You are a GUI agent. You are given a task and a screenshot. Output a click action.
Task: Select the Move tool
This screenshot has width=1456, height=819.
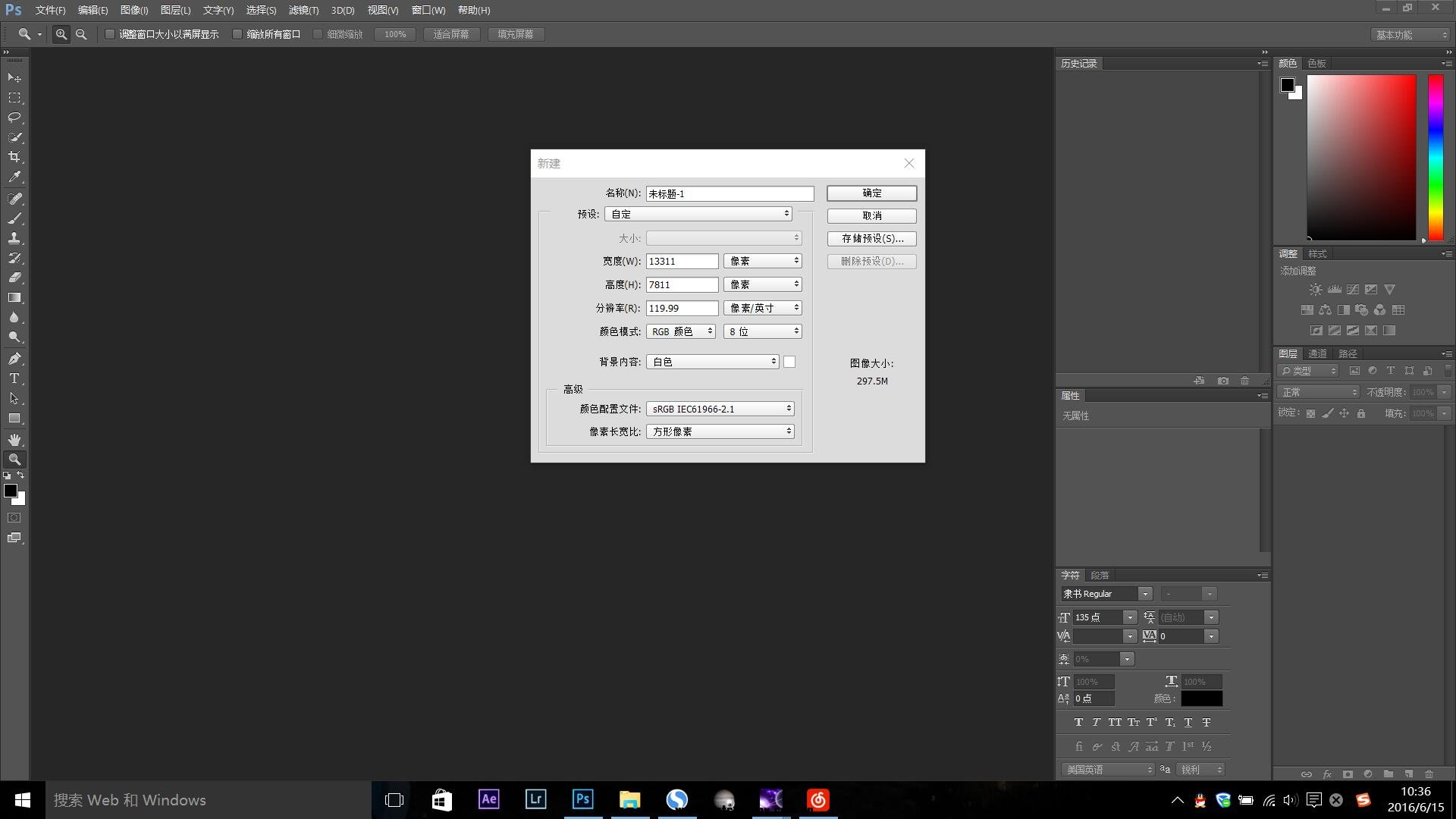14,78
